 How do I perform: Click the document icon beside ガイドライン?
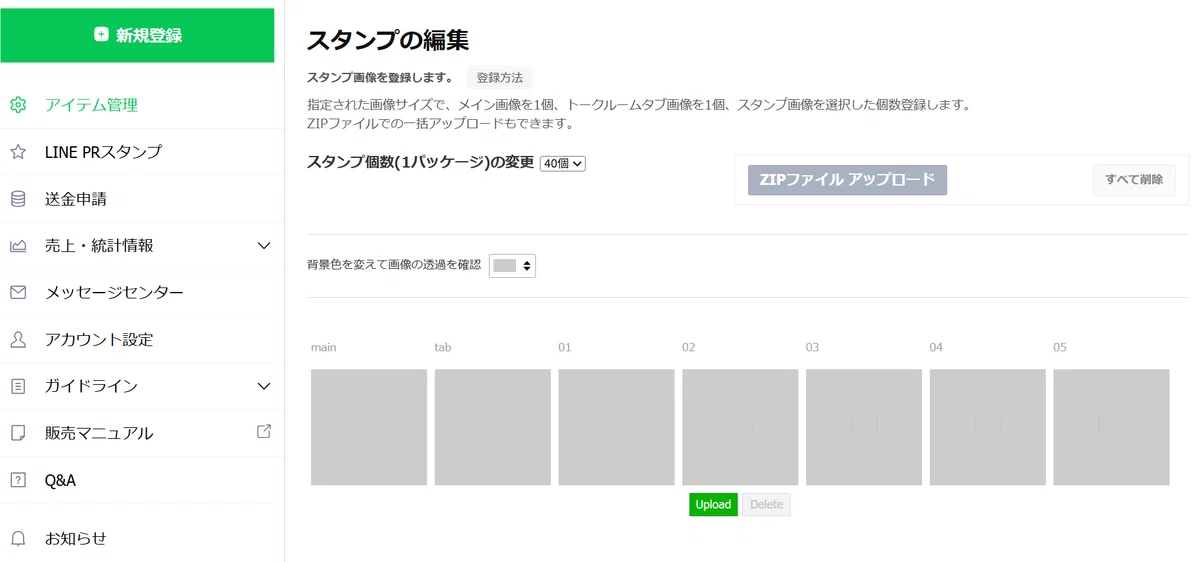tap(18, 386)
